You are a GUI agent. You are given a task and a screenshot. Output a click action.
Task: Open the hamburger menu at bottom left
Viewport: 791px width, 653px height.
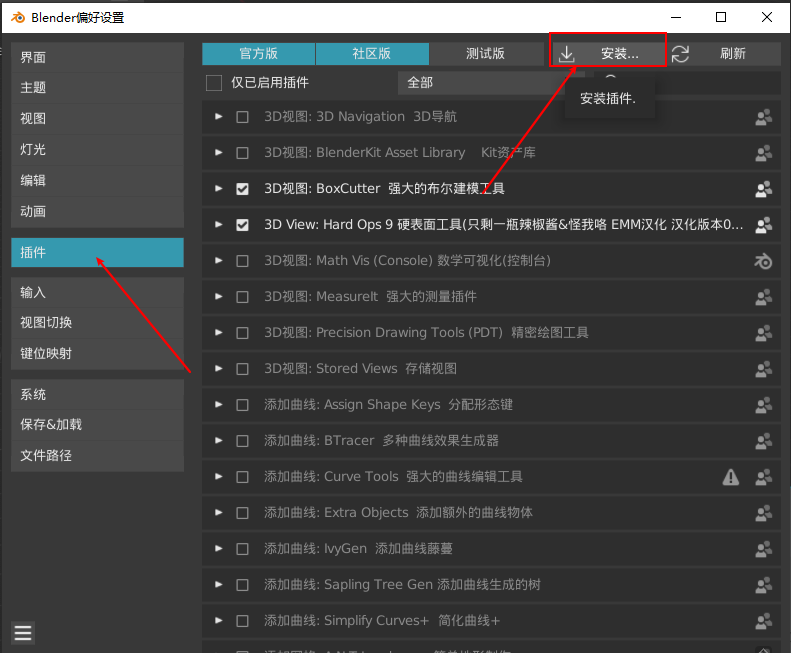(x=23, y=633)
